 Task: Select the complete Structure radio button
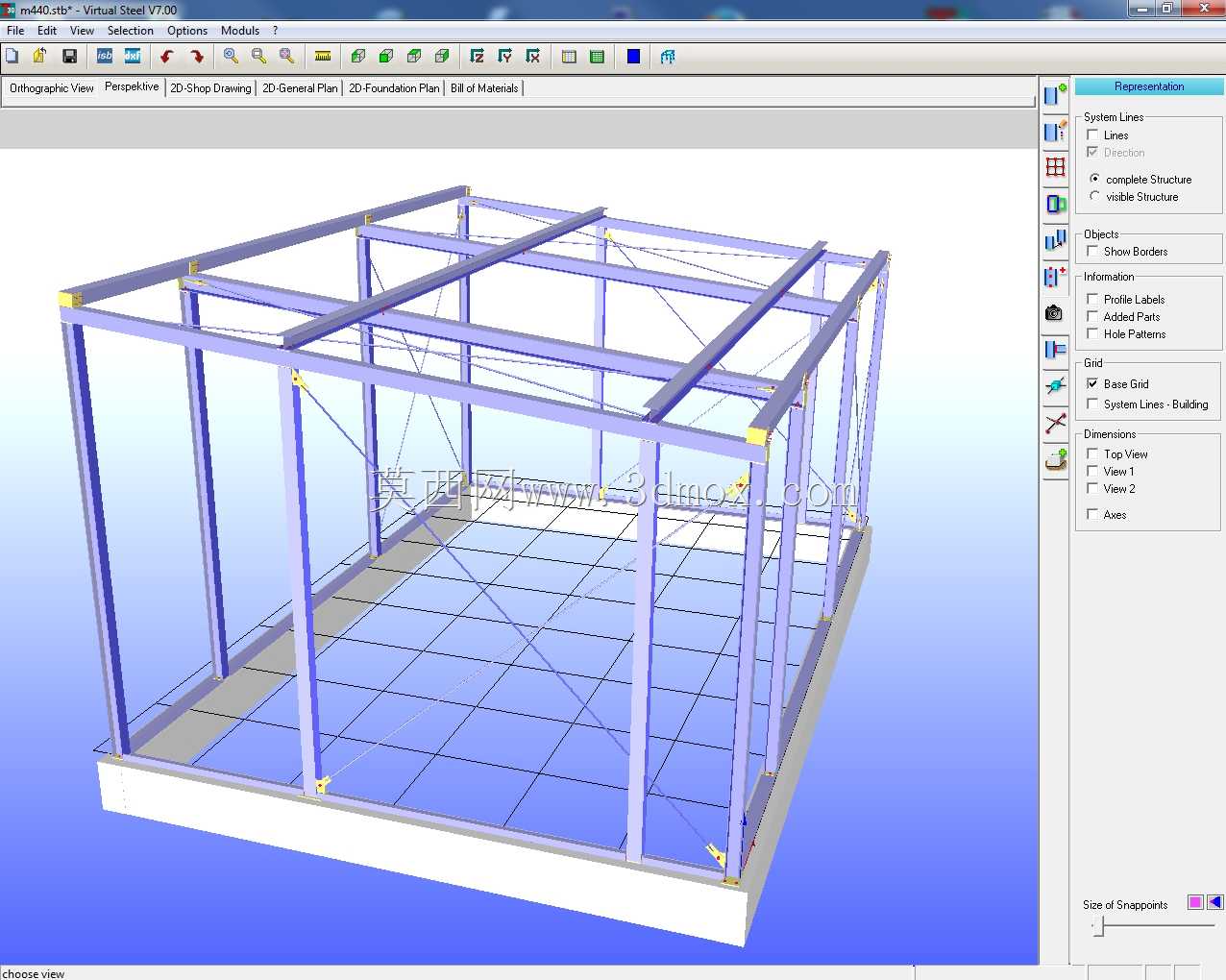click(1094, 179)
